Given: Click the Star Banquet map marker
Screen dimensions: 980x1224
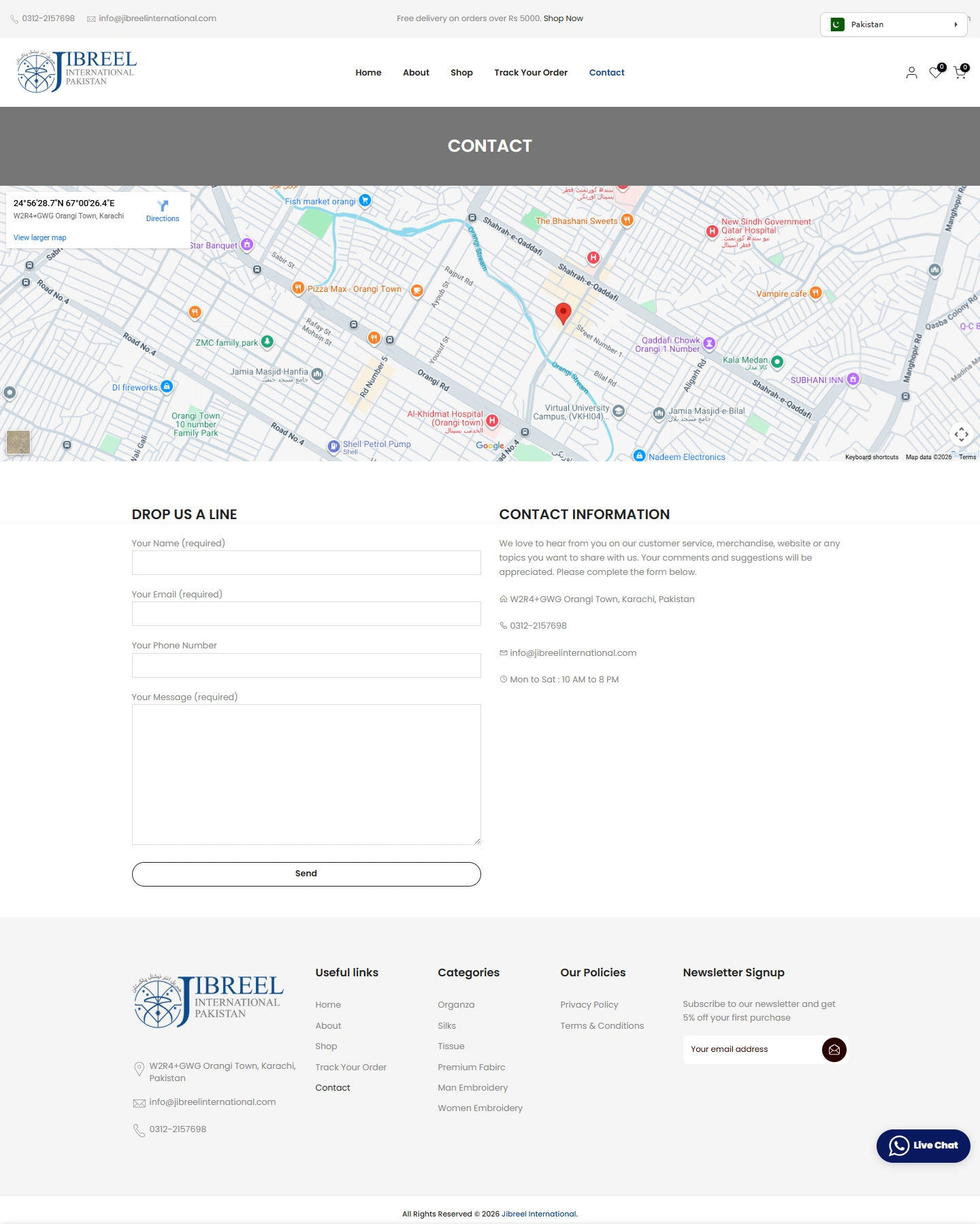Looking at the screenshot, I should 247,244.
